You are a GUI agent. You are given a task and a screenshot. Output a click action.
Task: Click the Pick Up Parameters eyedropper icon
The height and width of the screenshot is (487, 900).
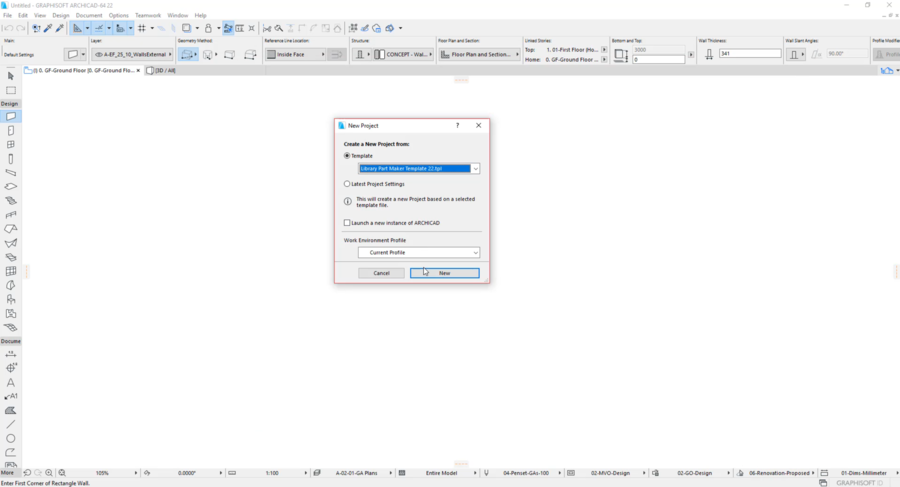(48, 28)
